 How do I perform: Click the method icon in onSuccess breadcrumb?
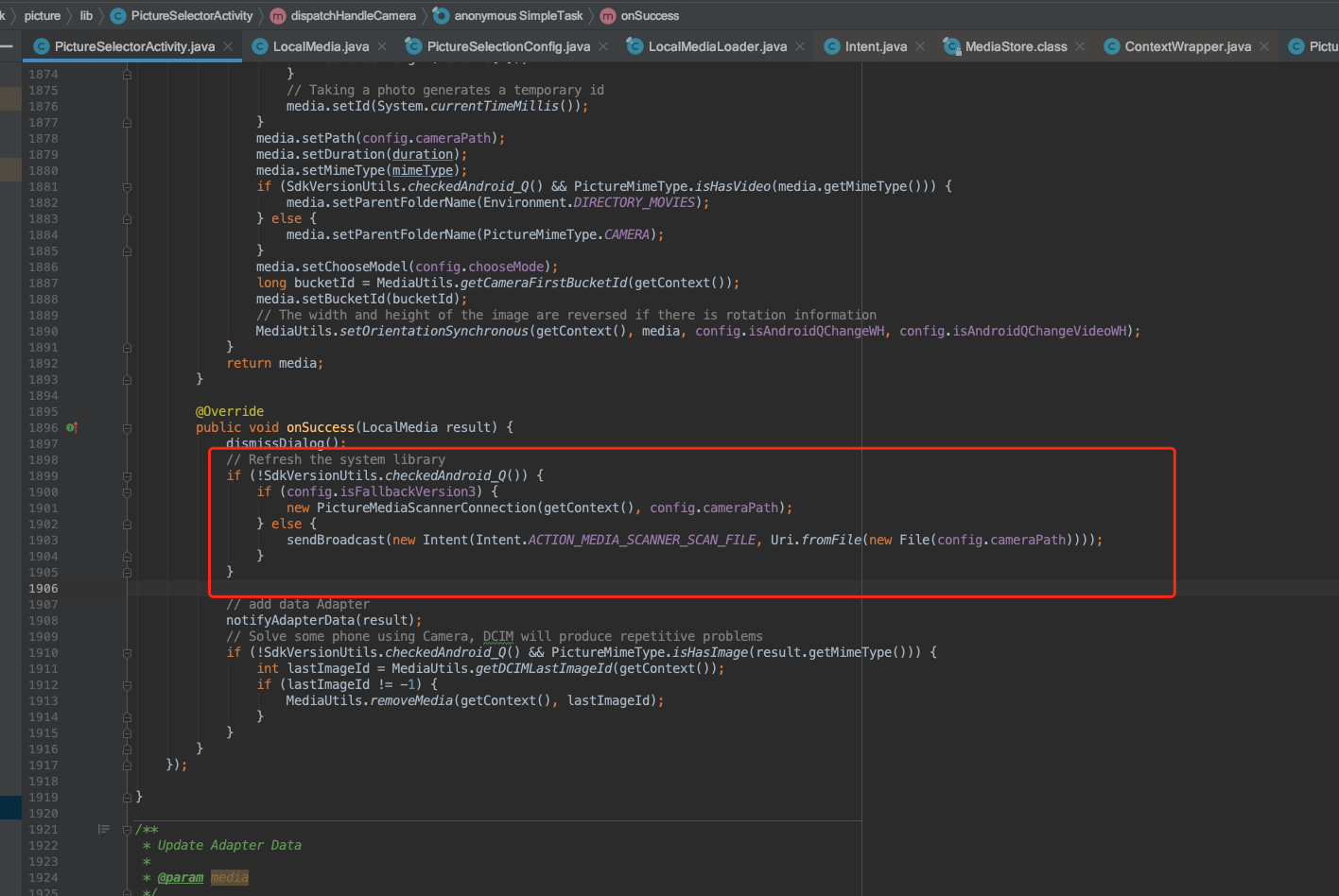[607, 15]
